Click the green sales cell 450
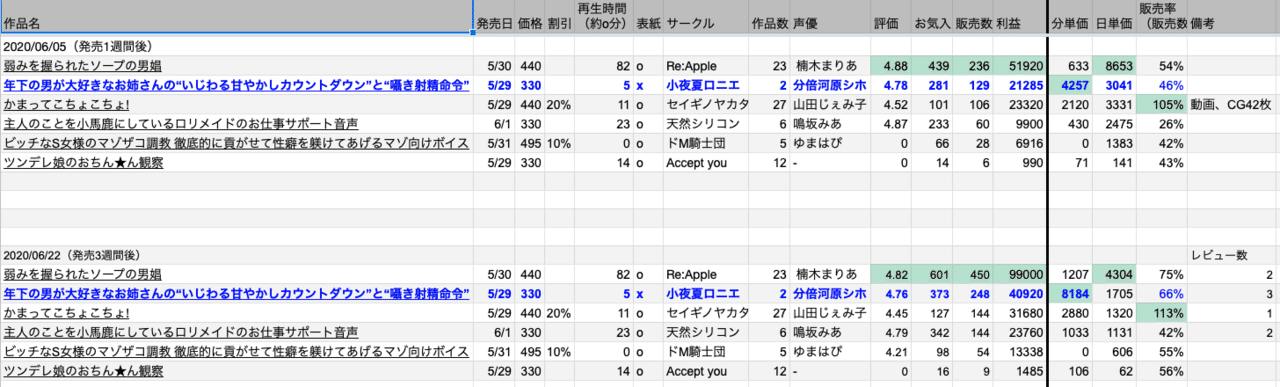This screenshot has width=1280, height=387. click(972, 274)
